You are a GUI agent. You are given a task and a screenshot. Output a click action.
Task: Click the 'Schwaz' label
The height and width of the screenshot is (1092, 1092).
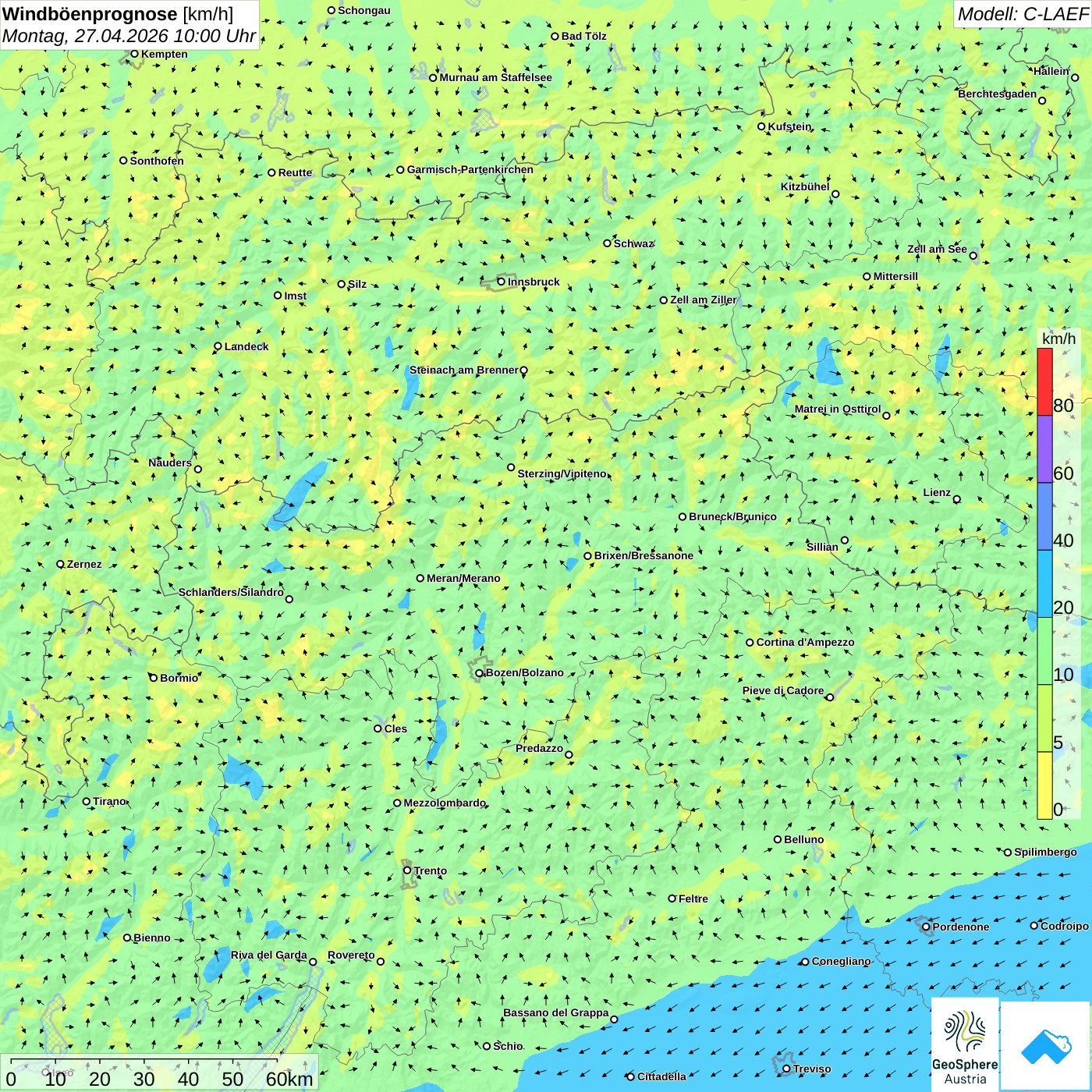(x=633, y=243)
